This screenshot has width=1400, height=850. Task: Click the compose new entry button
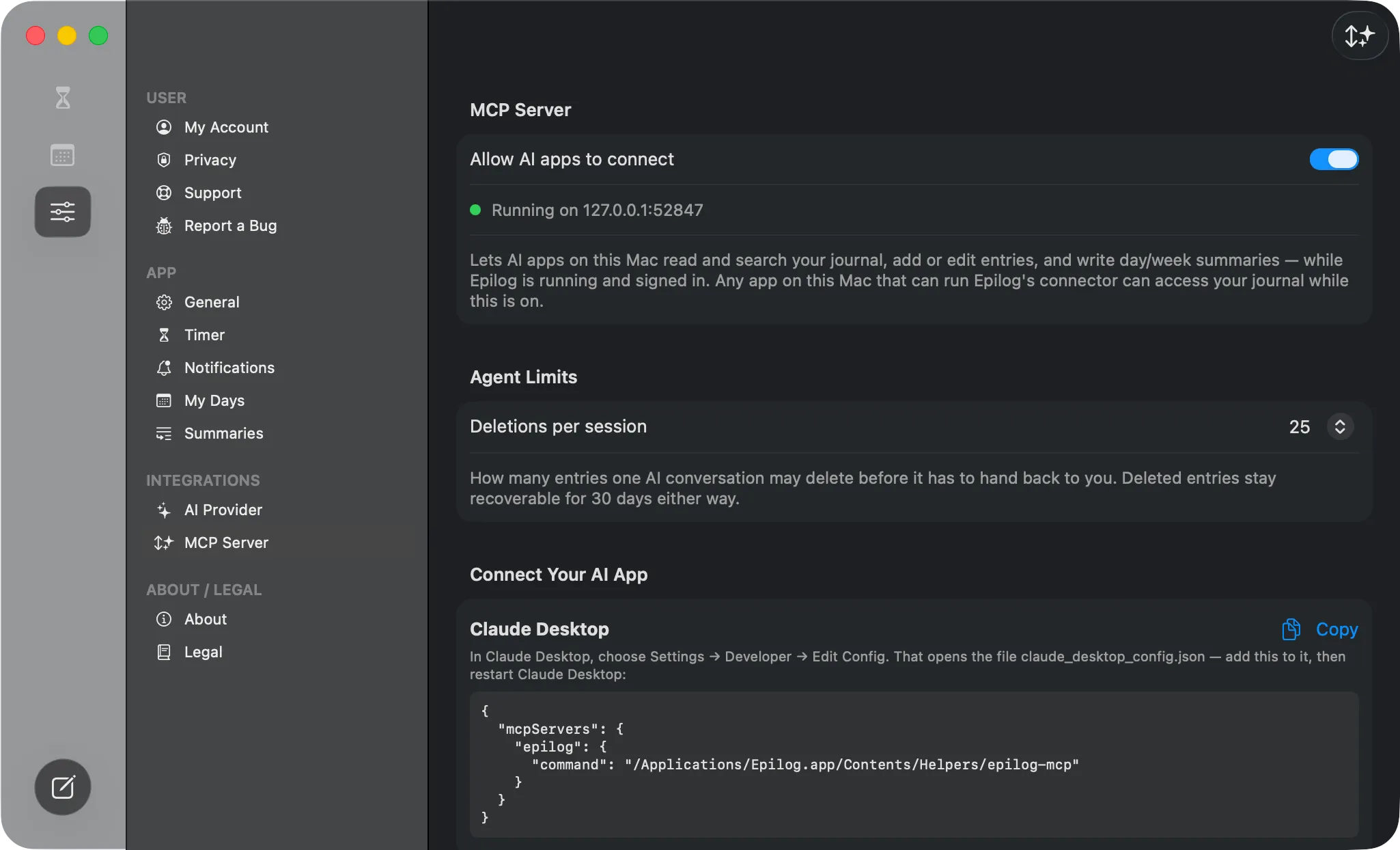[63, 787]
